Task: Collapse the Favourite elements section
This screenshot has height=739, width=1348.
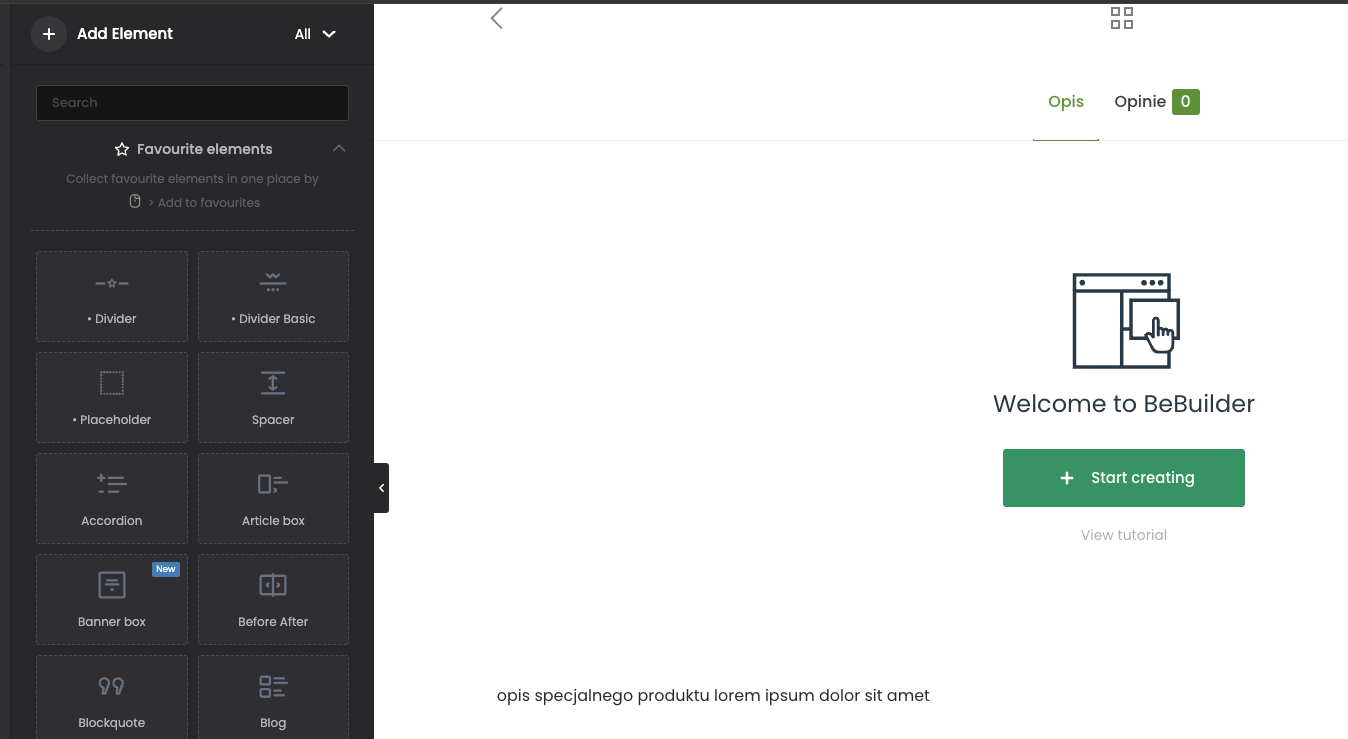Action: 339,149
